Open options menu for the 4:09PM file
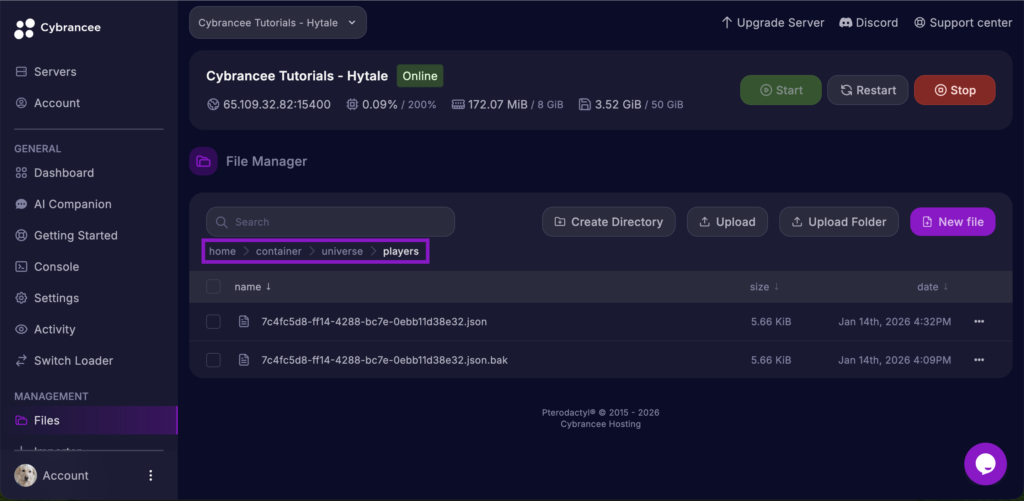The width and height of the screenshot is (1024, 501). [979, 360]
